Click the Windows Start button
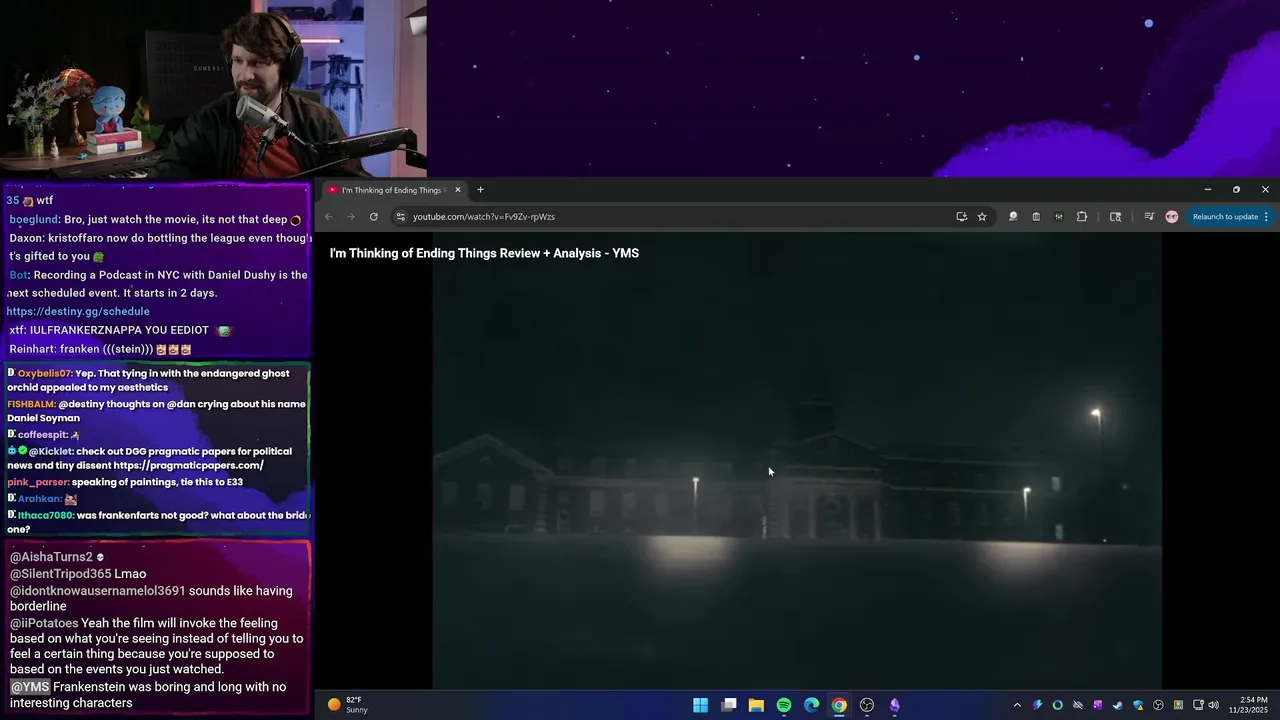The height and width of the screenshot is (720, 1280). [701, 705]
